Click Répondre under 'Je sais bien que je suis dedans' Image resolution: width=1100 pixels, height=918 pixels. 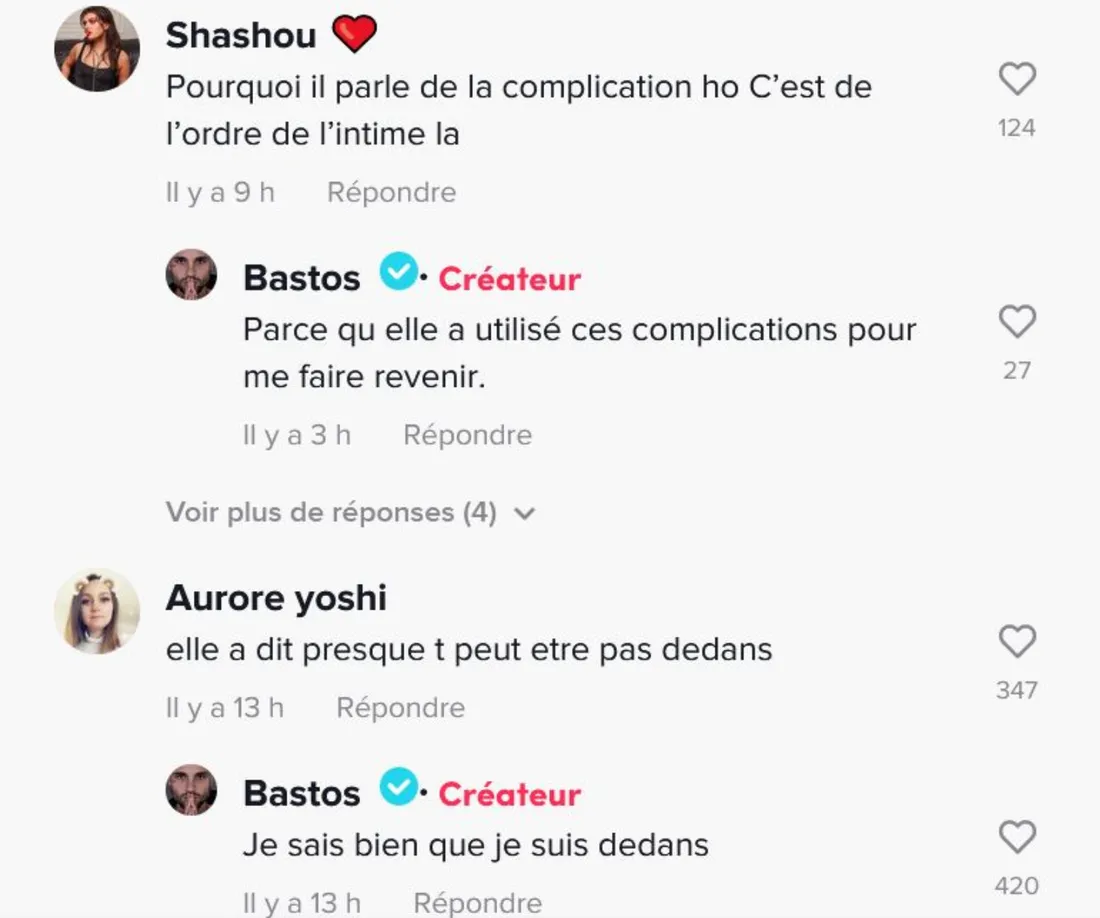(477, 903)
